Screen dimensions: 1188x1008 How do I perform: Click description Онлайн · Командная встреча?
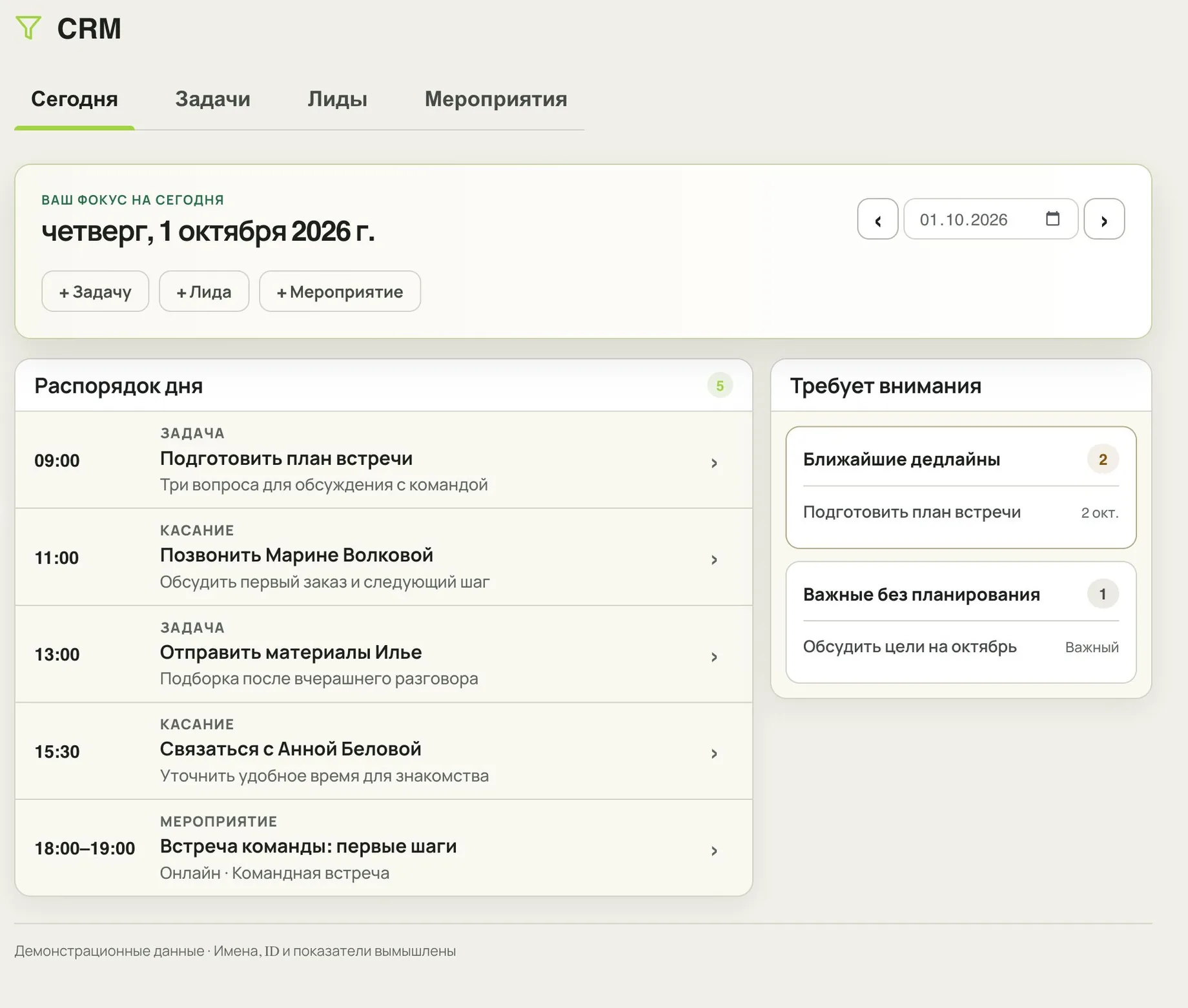click(x=274, y=873)
